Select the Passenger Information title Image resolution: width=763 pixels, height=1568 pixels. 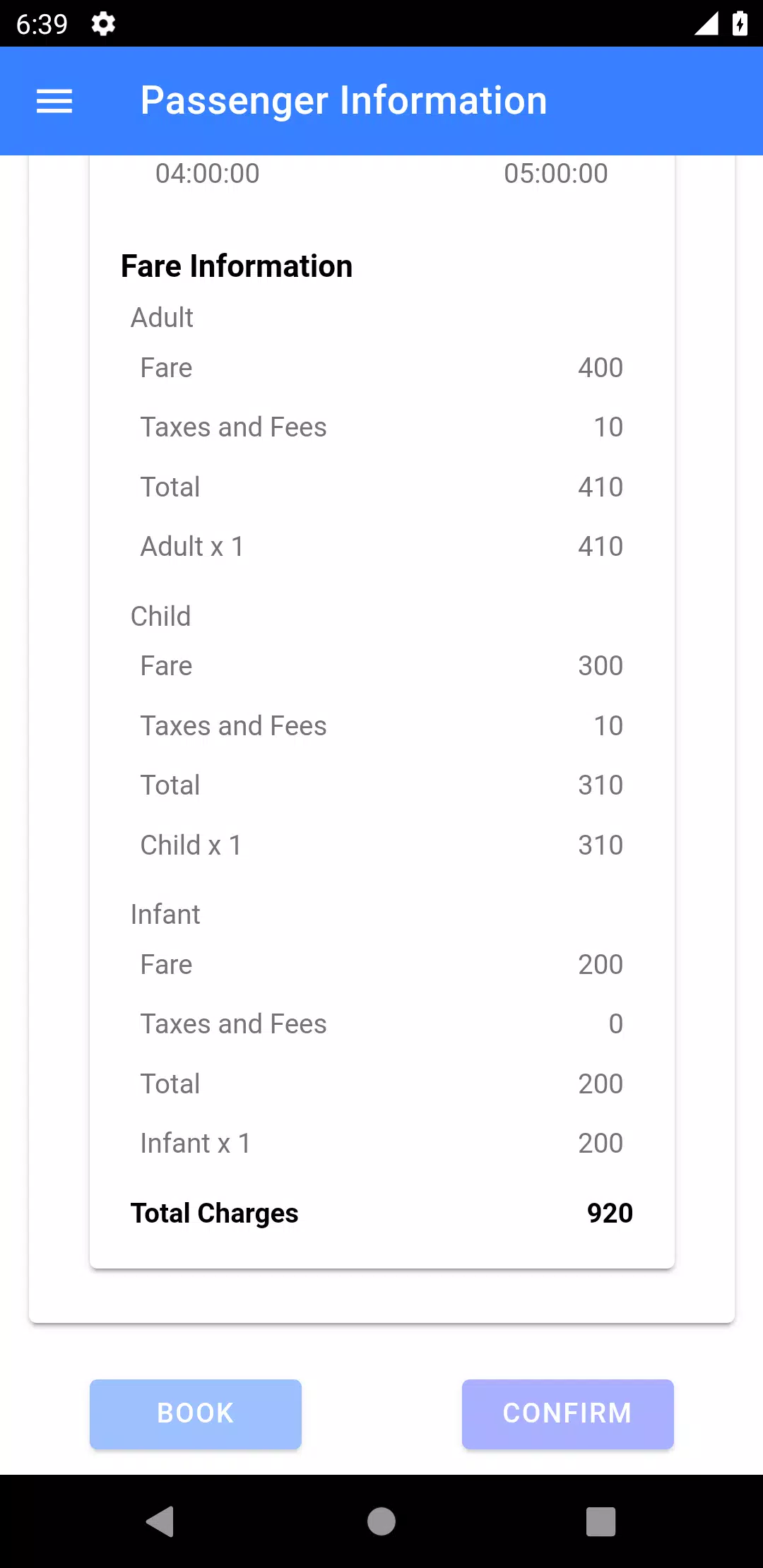[344, 100]
